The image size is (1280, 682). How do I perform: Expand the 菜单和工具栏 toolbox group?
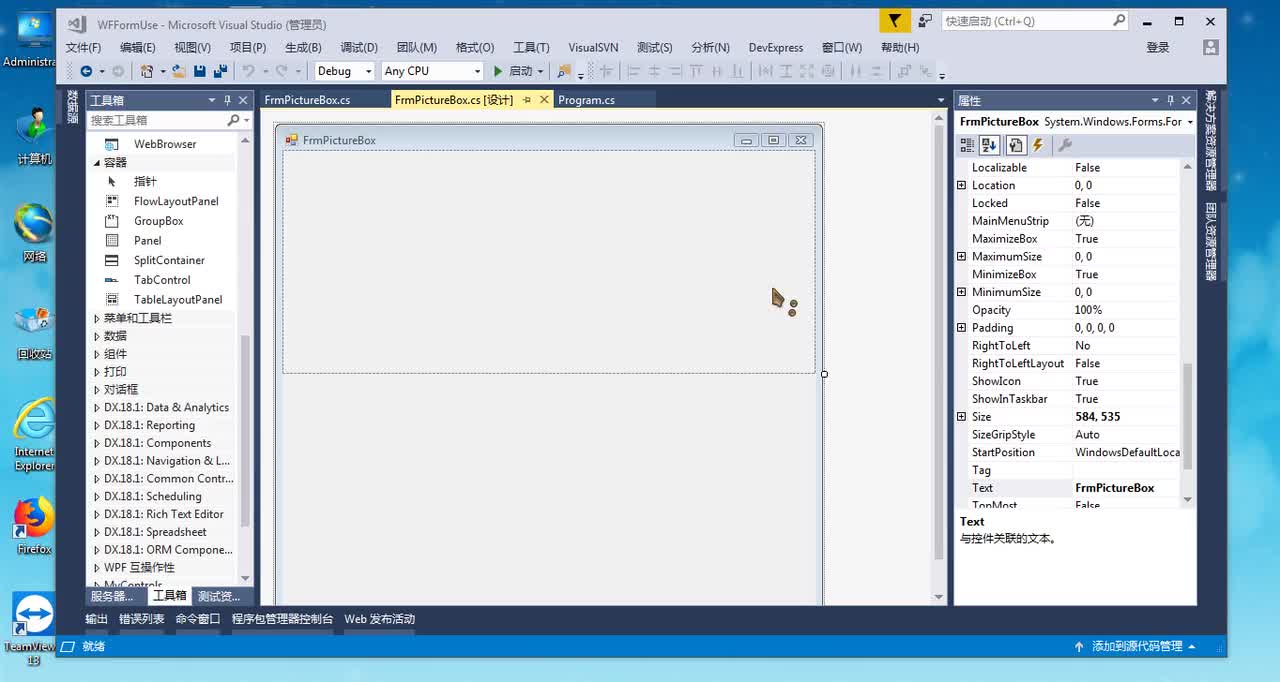coord(97,318)
